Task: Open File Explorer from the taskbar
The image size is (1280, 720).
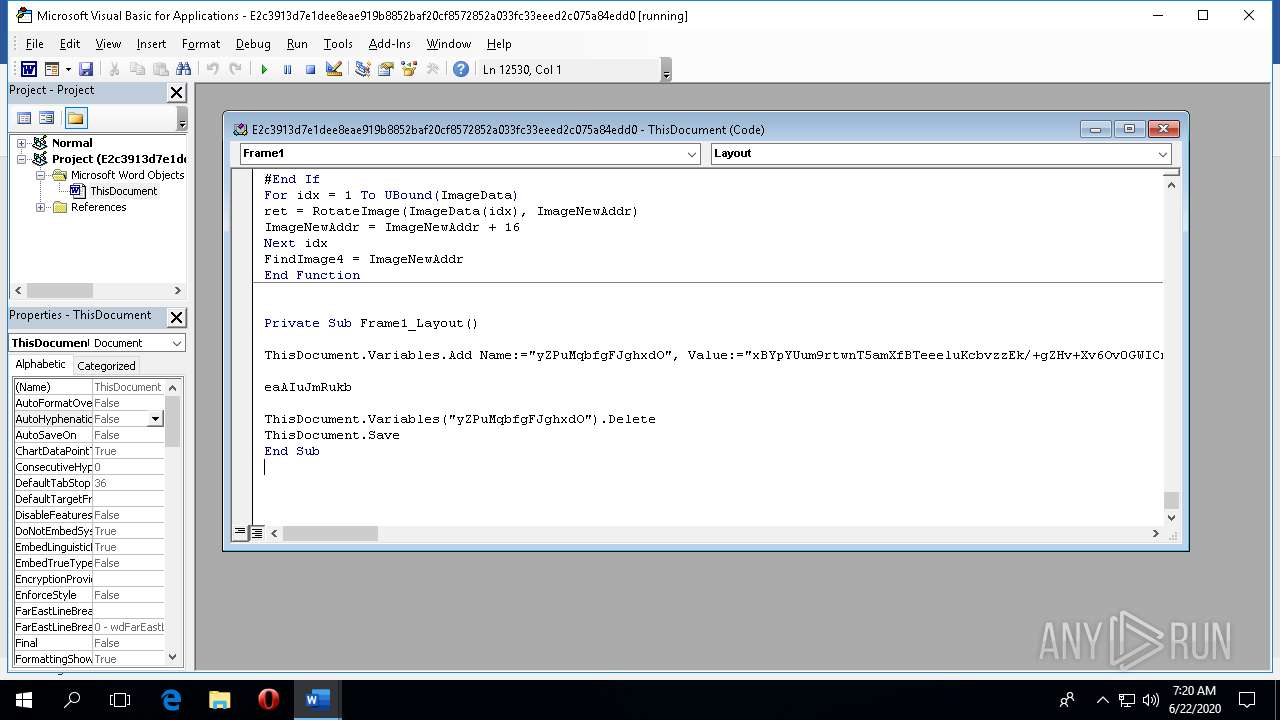Action: click(x=219, y=700)
